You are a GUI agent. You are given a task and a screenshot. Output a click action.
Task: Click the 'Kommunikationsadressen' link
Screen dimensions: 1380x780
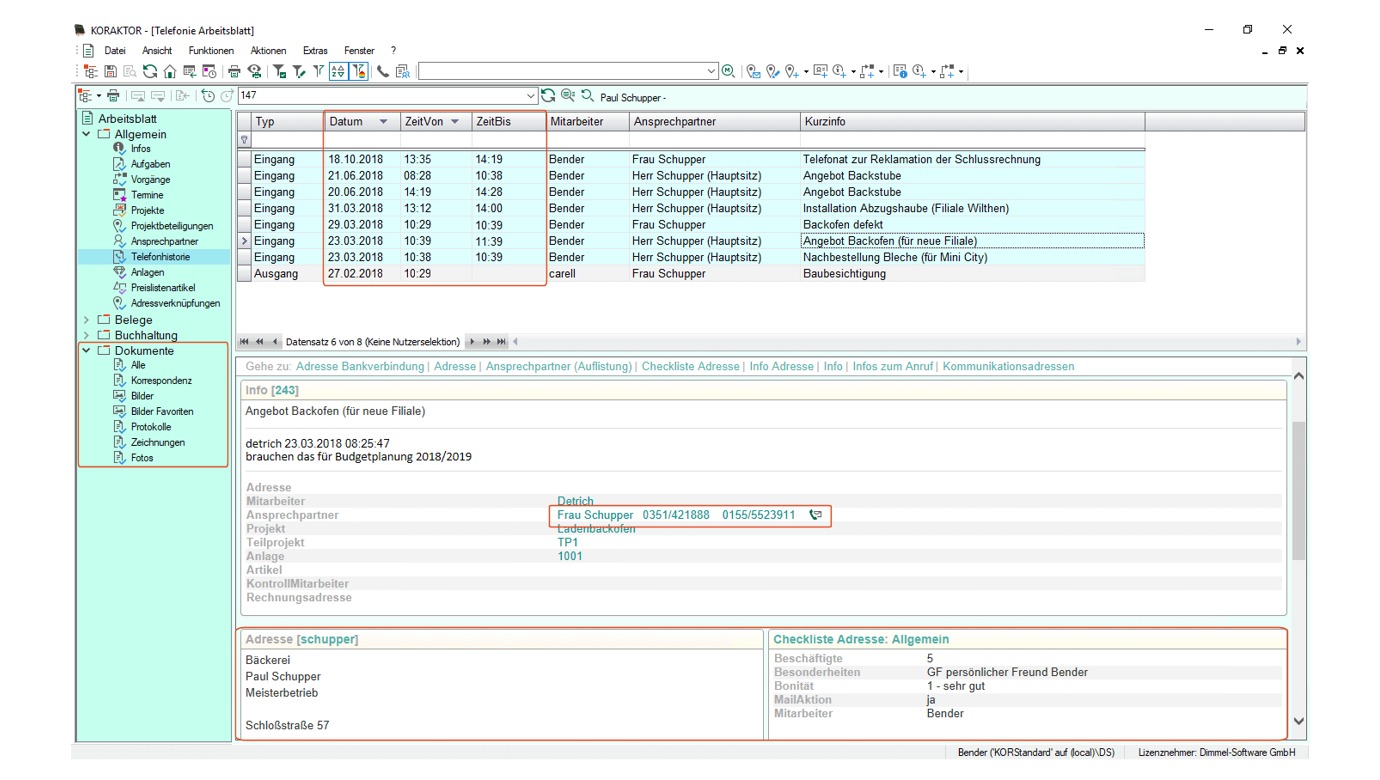(1008, 367)
